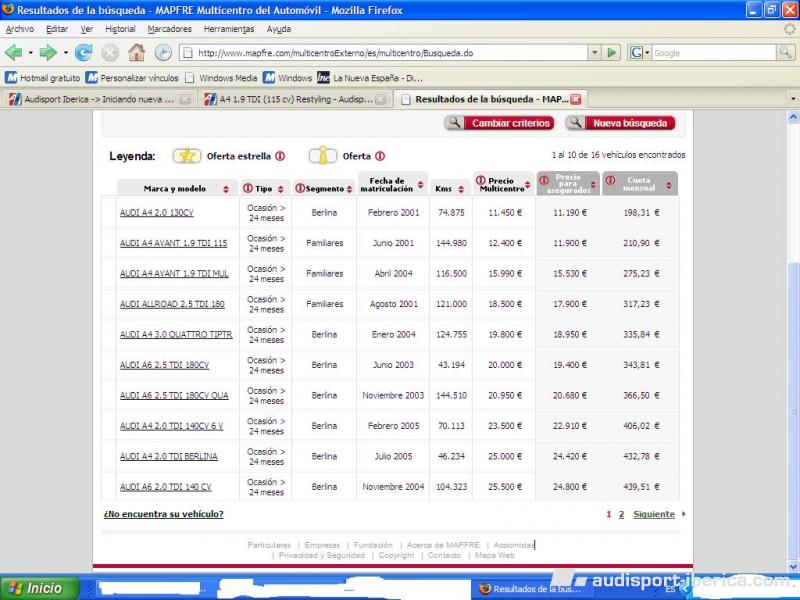
Task: Reload the page with the refresh icon
Action: [x=83, y=53]
